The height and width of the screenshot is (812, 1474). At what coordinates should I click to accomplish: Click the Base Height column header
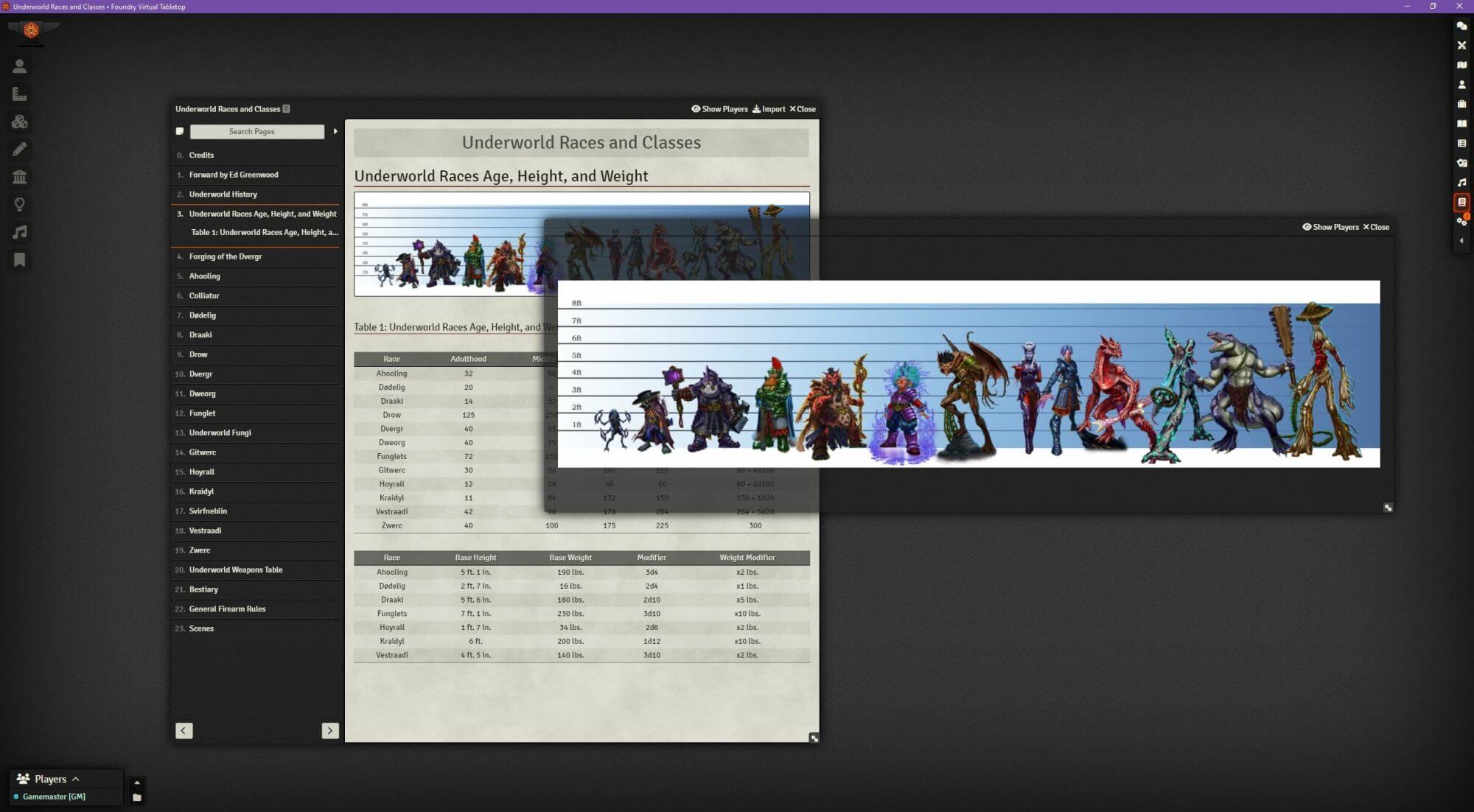[475, 558]
